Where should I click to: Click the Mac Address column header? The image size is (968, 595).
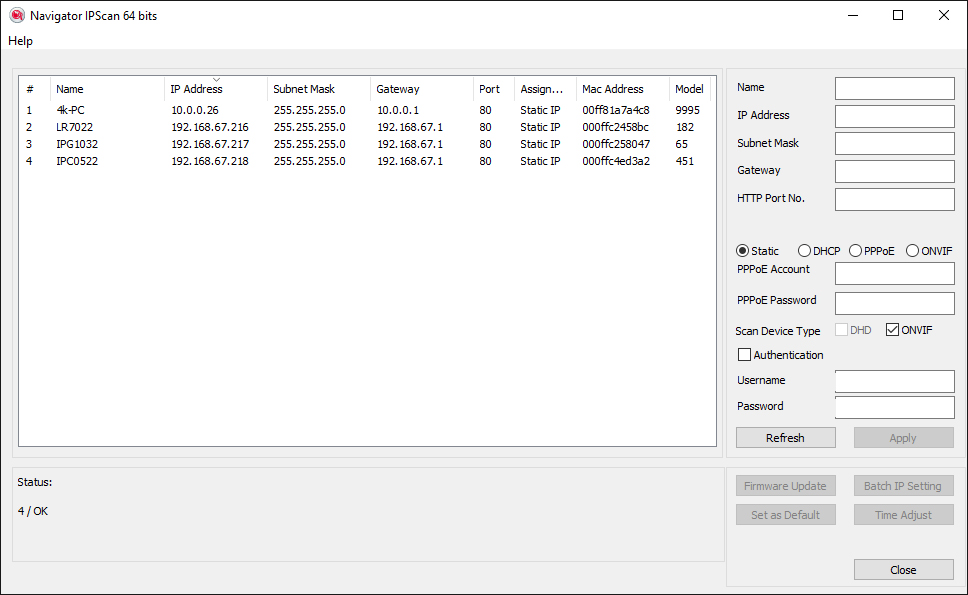point(612,89)
